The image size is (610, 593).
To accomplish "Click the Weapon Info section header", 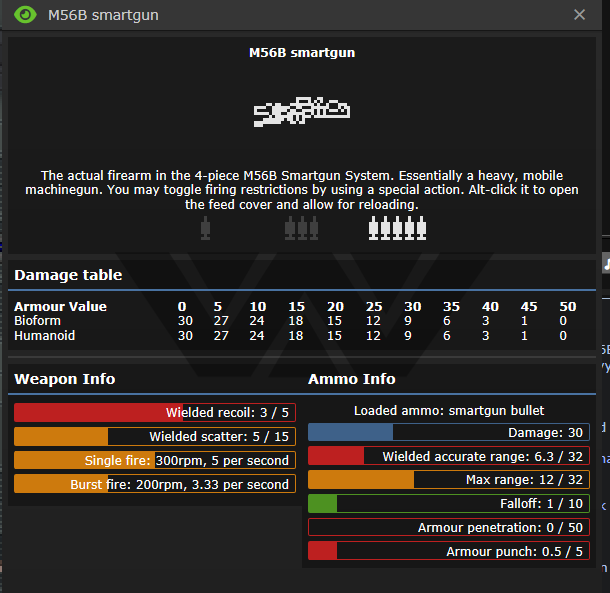I will [x=64, y=379].
